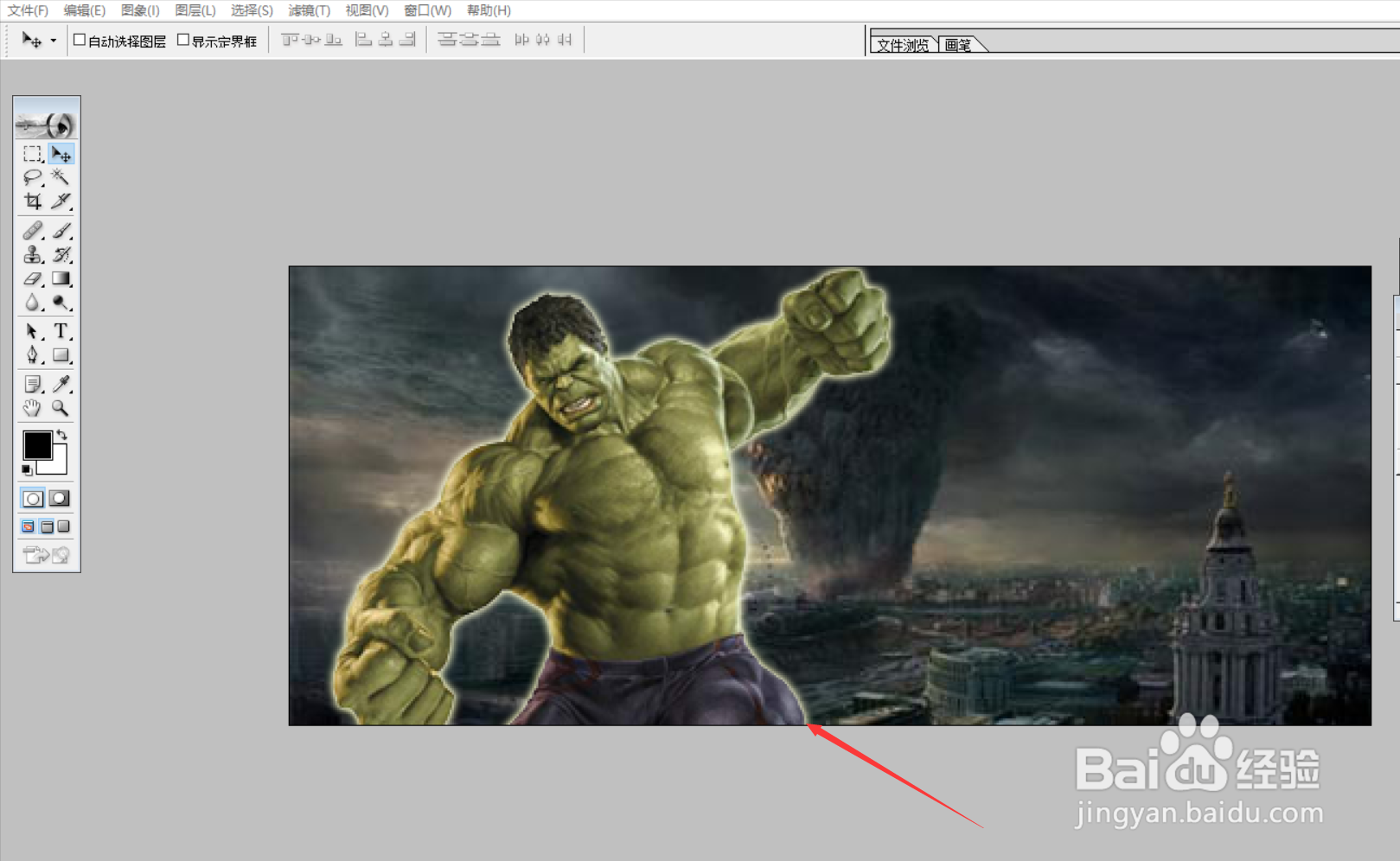Select the Pen tool
The height and width of the screenshot is (861, 1400).
33,355
